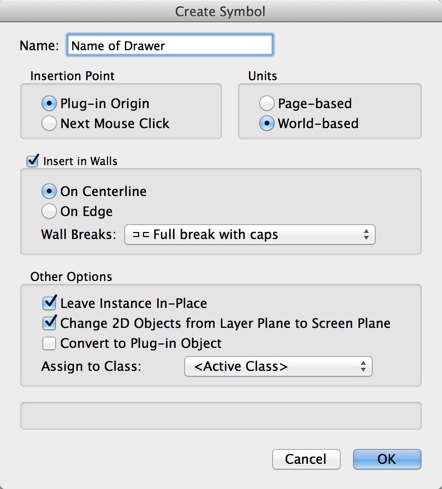Click the Cancel button

[x=306, y=459]
